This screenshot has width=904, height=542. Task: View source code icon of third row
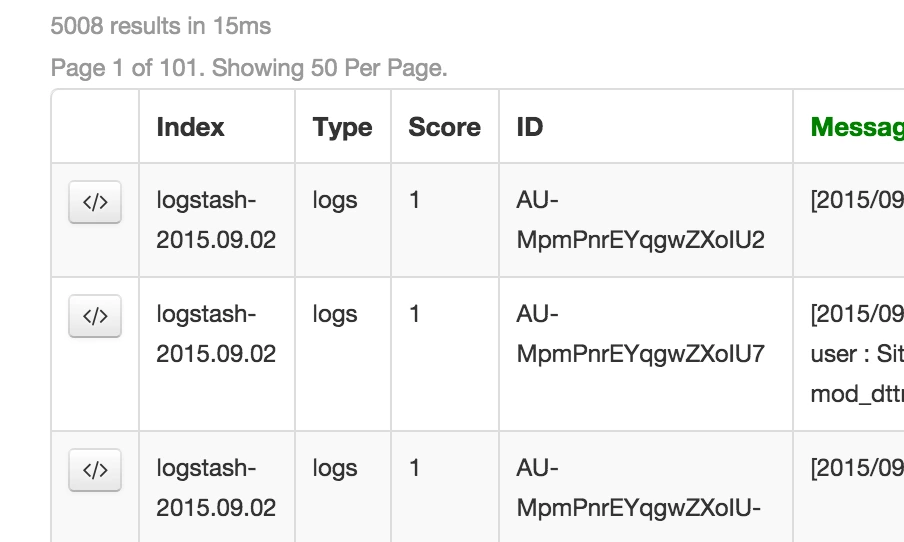[x=95, y=470]
